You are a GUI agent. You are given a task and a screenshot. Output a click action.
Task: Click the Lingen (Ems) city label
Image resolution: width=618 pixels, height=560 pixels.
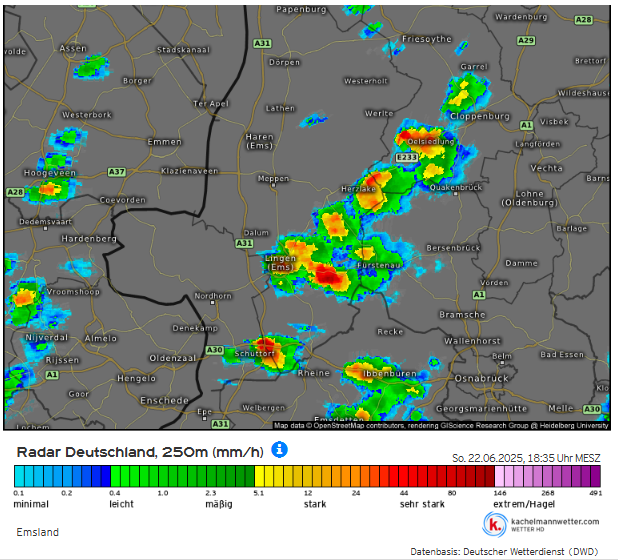pos(281,263)
